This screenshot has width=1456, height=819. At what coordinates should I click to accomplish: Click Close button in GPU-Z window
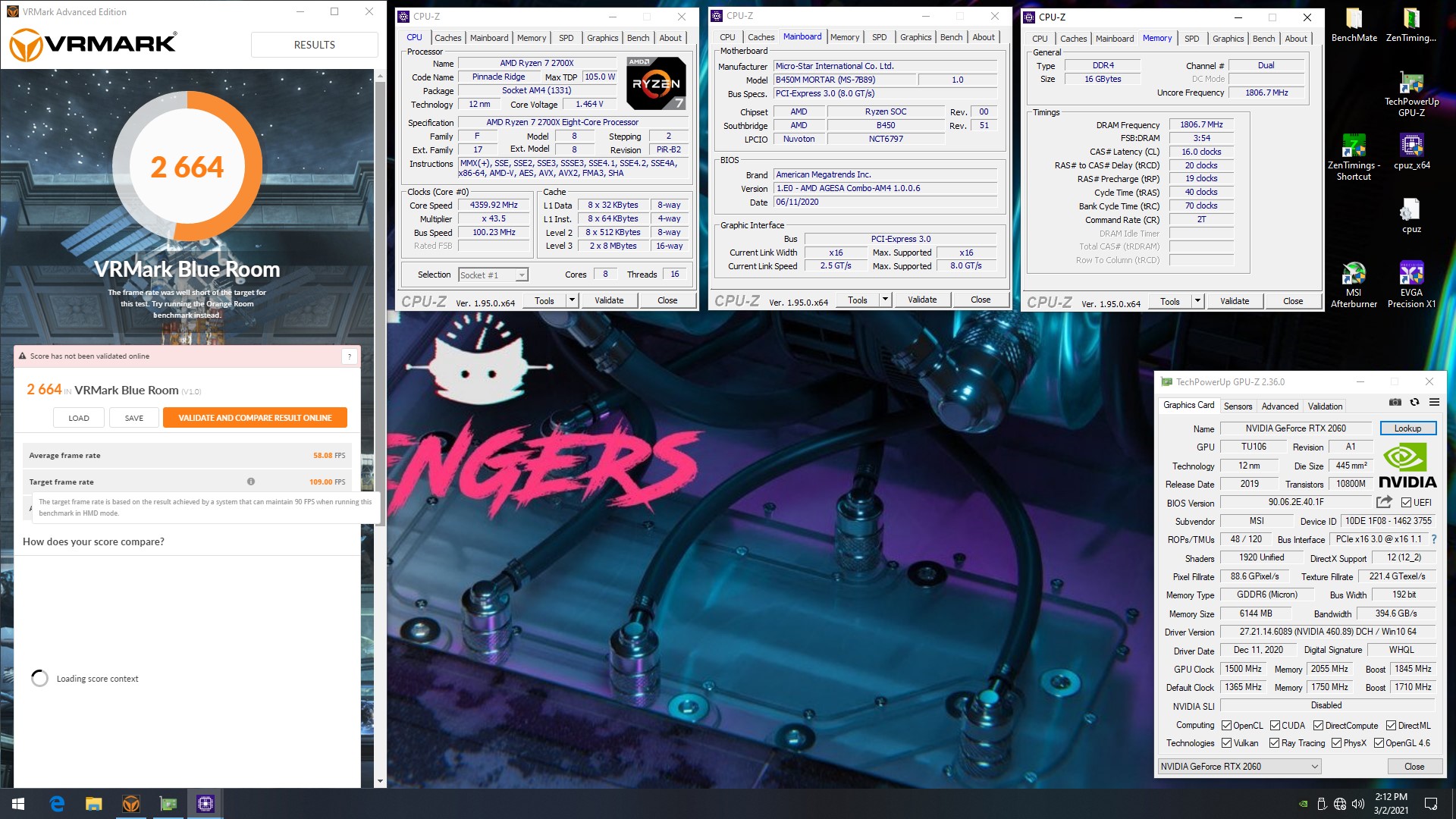click(1414, 767)
